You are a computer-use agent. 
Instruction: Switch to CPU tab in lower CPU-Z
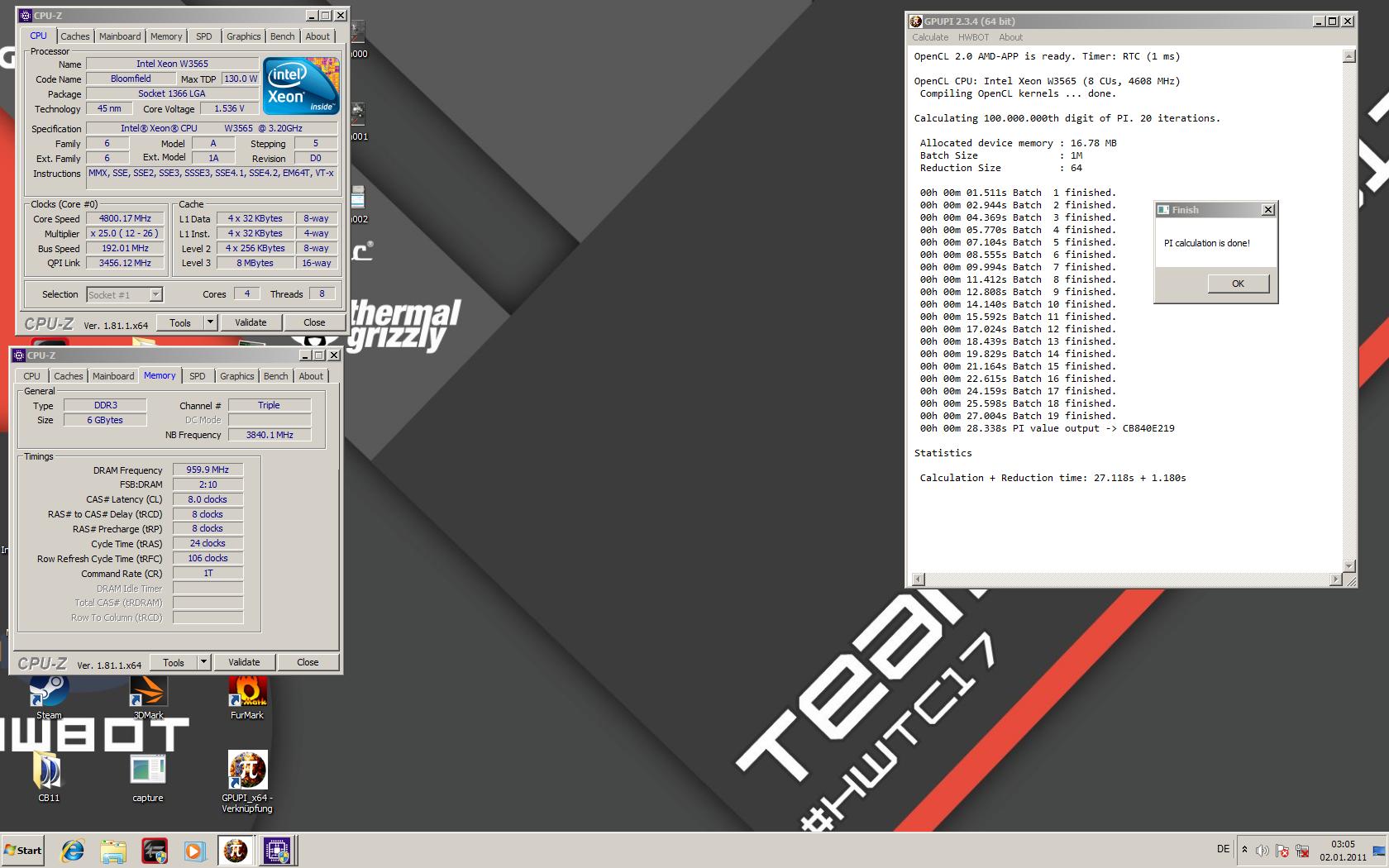(32, 376)
